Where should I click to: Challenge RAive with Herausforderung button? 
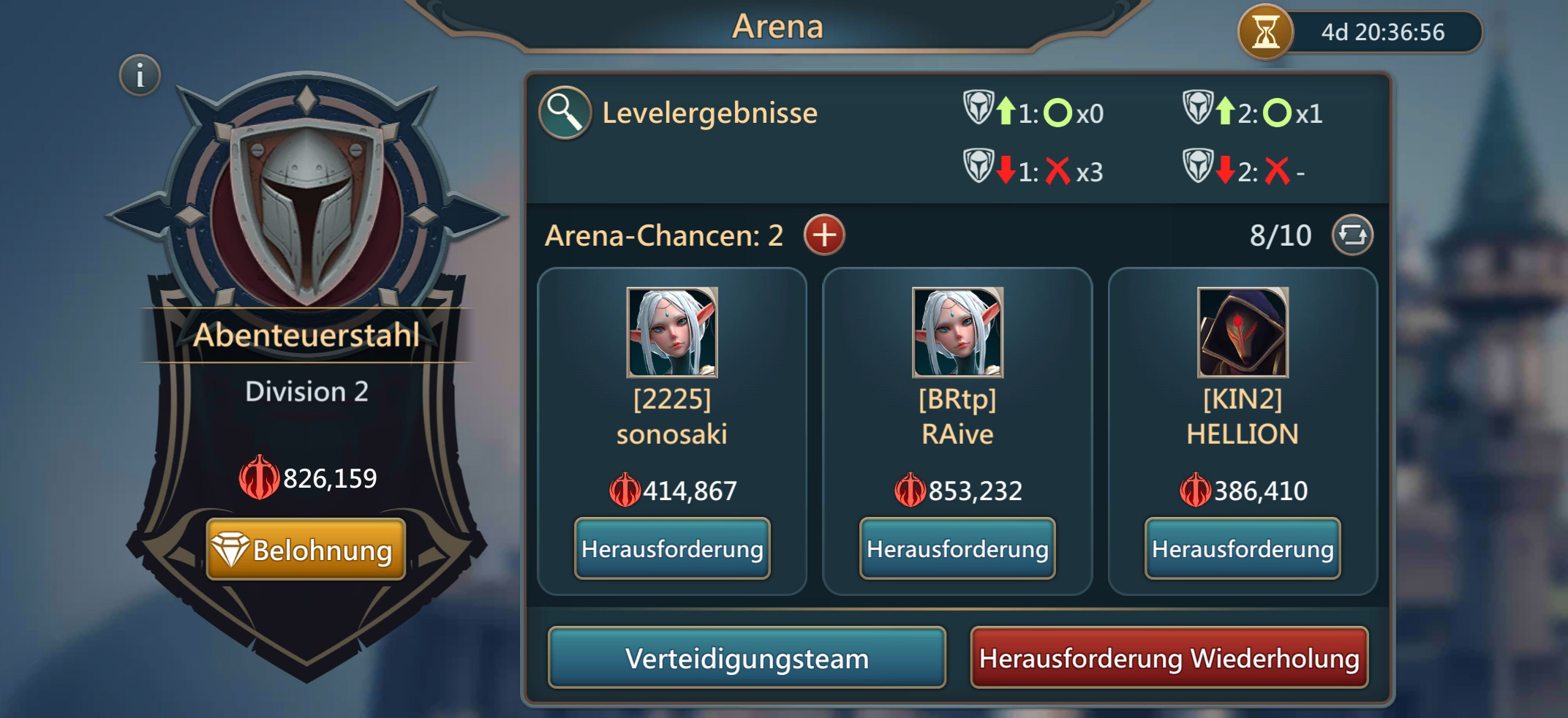957,548
